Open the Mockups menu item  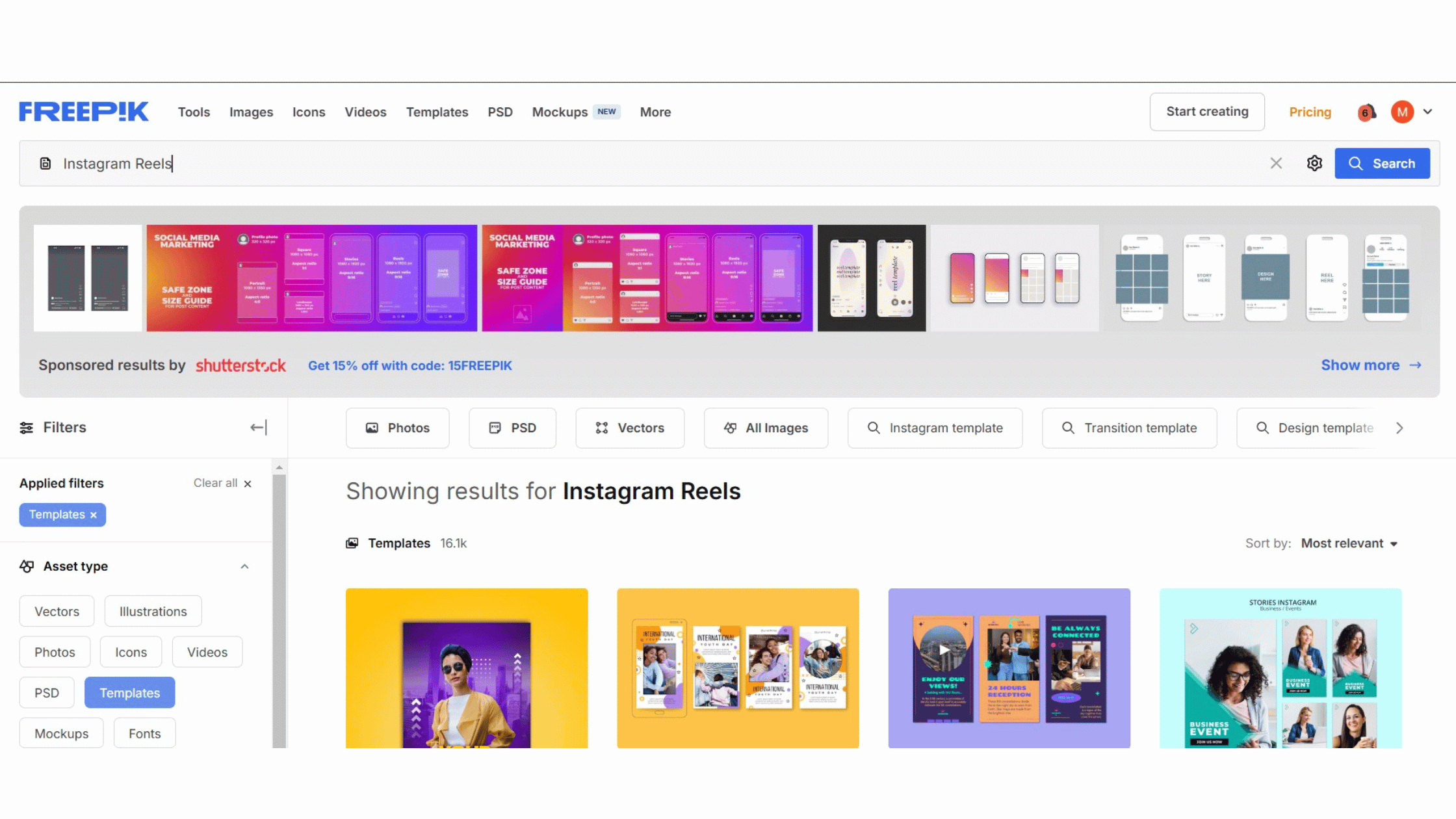[x=560, y=112]
